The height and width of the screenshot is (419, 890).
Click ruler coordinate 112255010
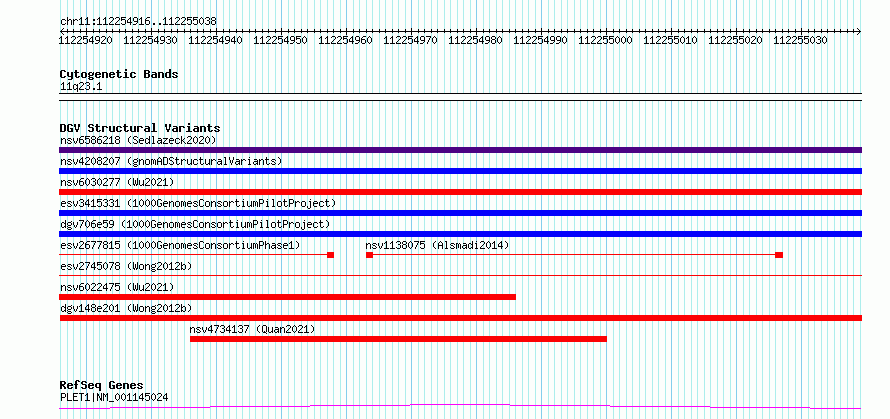click(x=670, y=40)
